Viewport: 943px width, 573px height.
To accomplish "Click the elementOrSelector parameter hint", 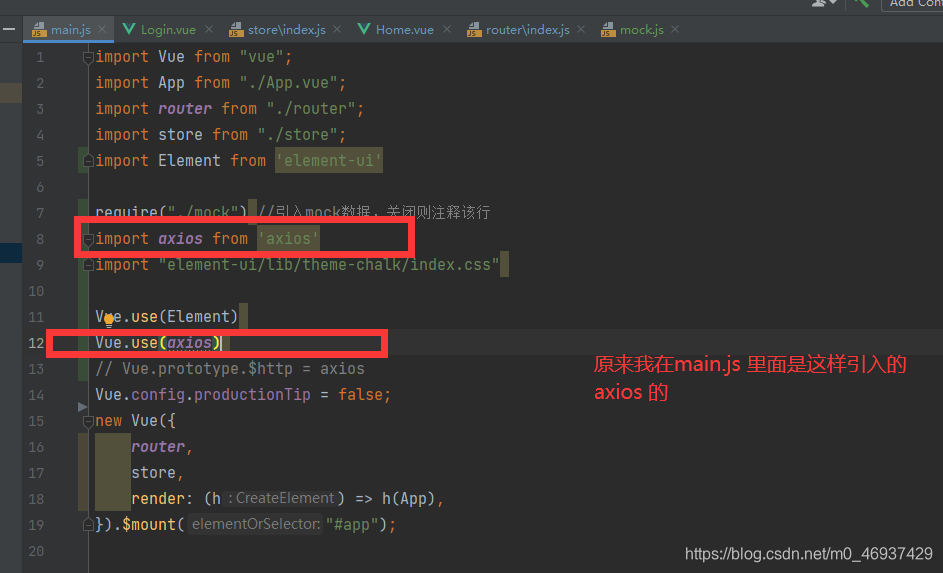I will tap(255, 524).
